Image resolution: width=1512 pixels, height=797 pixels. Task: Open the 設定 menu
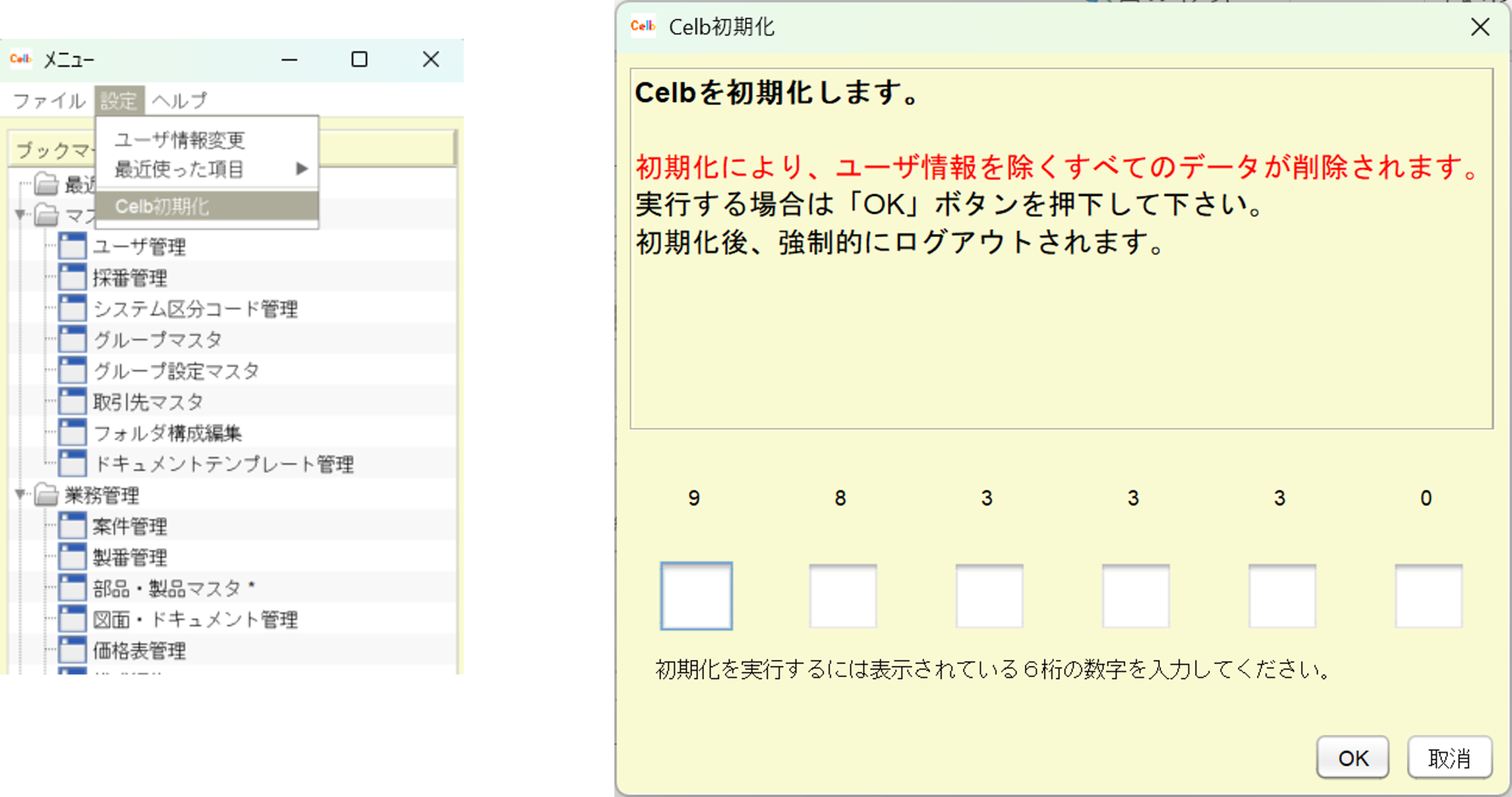click(119, 101)
